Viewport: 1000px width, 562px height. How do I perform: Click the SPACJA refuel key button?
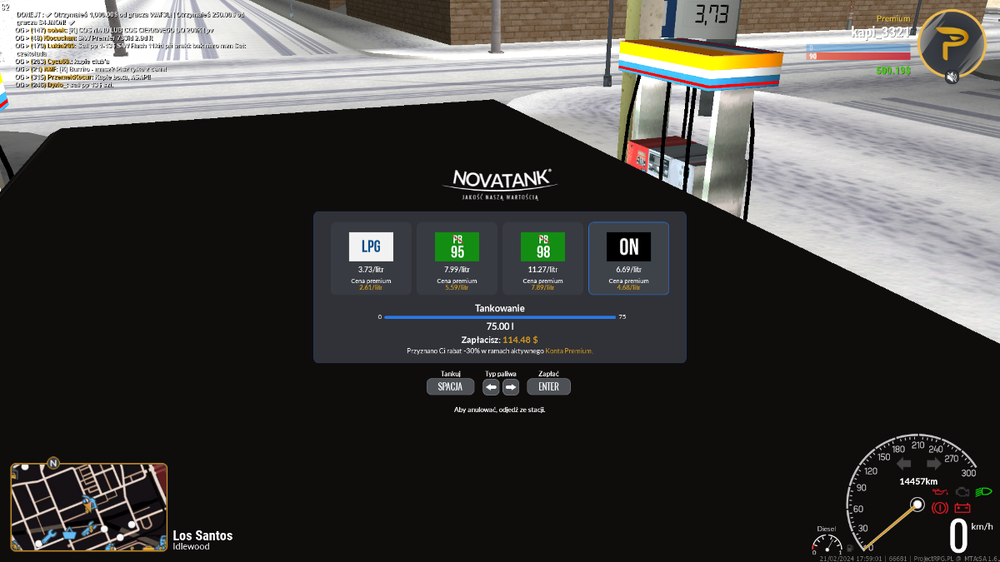pos(450,387)
